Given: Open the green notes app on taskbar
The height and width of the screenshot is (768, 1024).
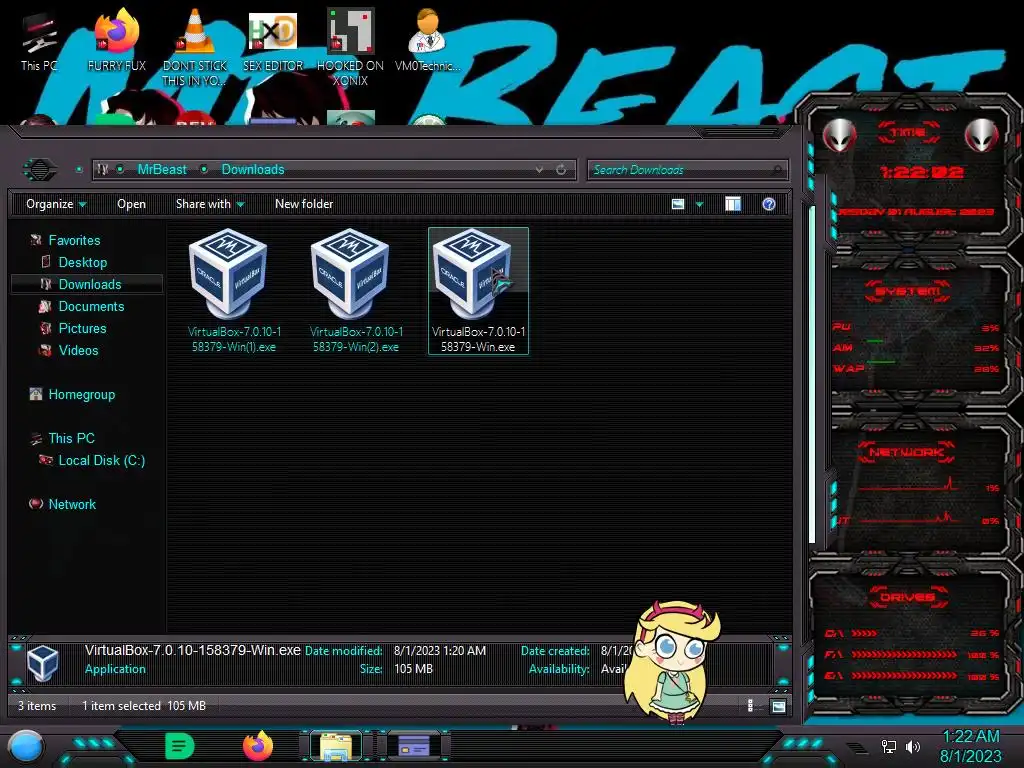Looking at the screenshot, I should 180,746.
